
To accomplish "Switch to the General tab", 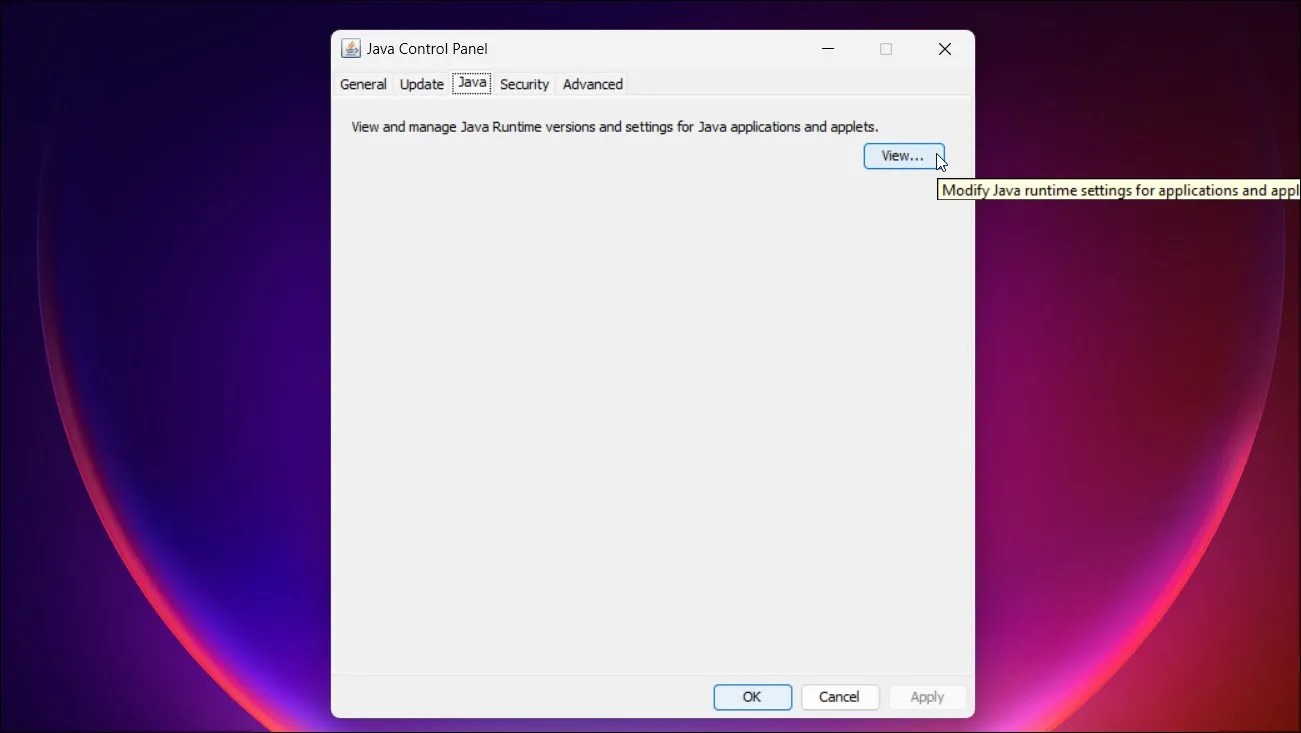I will pos(363,84).
